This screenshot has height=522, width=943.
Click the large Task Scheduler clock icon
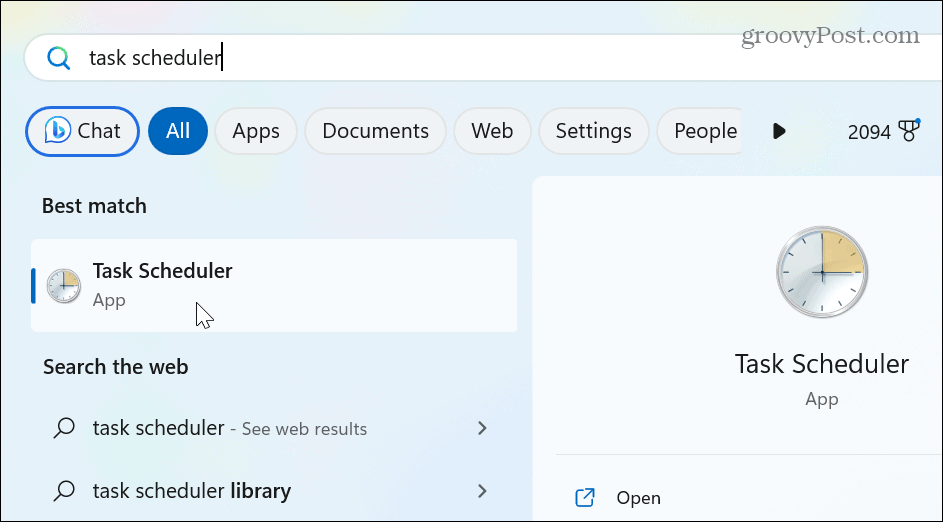point(822,272)
